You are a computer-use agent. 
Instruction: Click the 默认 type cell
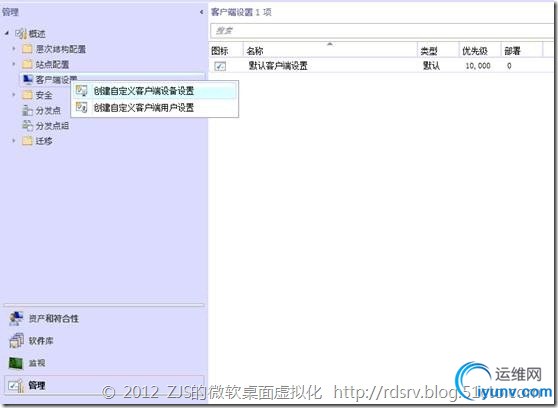pyautogui.click(x=431, y=66)
